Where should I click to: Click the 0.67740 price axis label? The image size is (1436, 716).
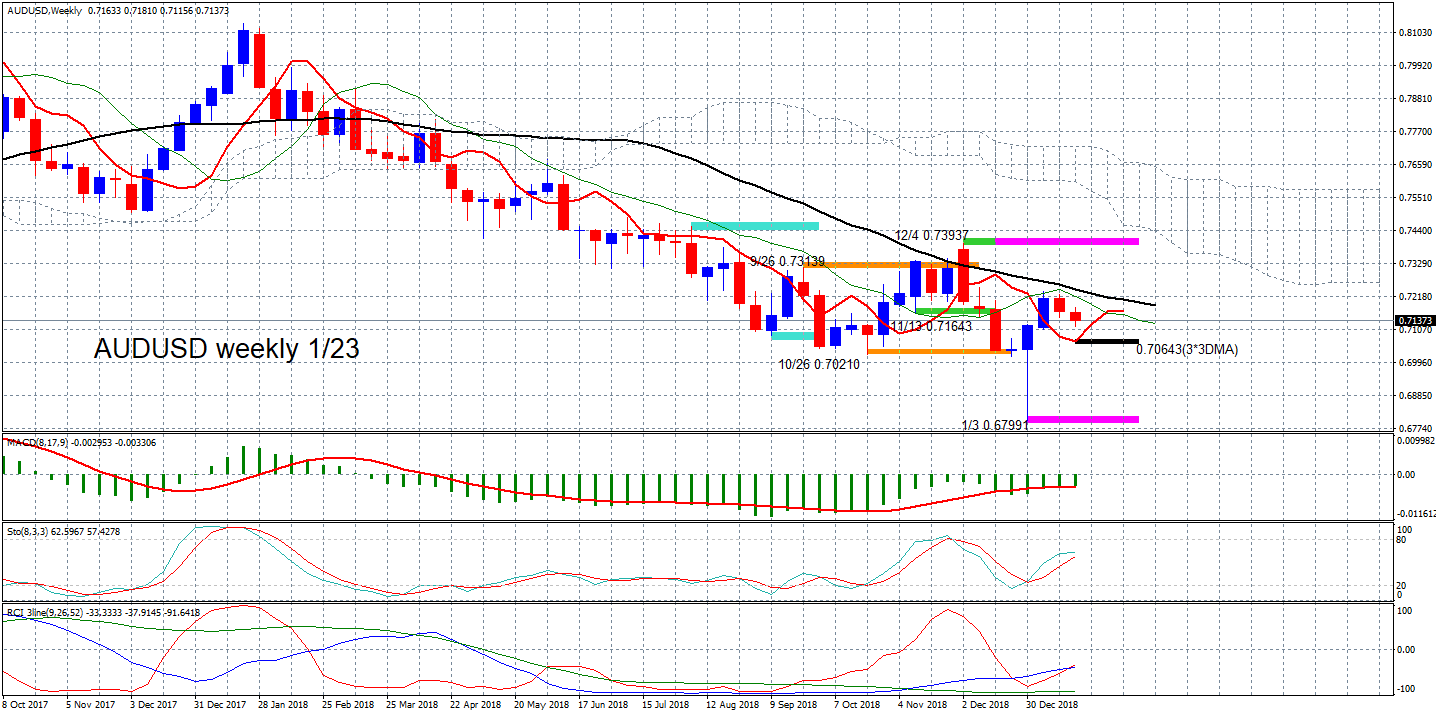(1414, 428)
